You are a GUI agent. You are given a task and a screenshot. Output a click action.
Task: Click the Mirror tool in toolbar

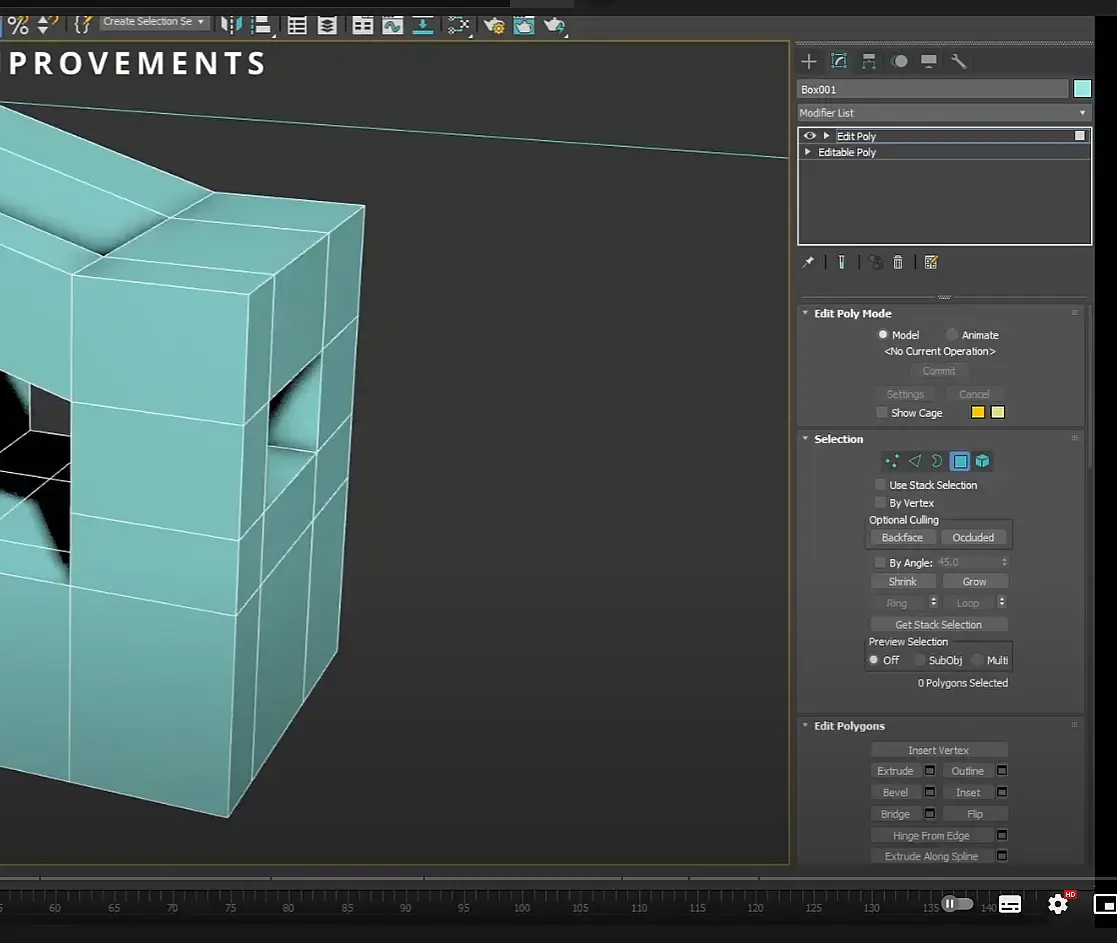pos(230,25)
